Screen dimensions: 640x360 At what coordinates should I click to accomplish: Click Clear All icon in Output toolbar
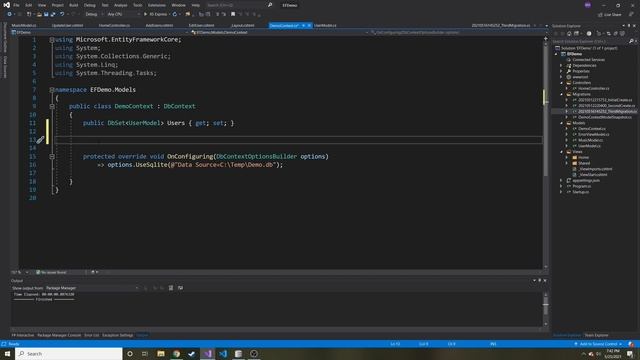point(171,288)
